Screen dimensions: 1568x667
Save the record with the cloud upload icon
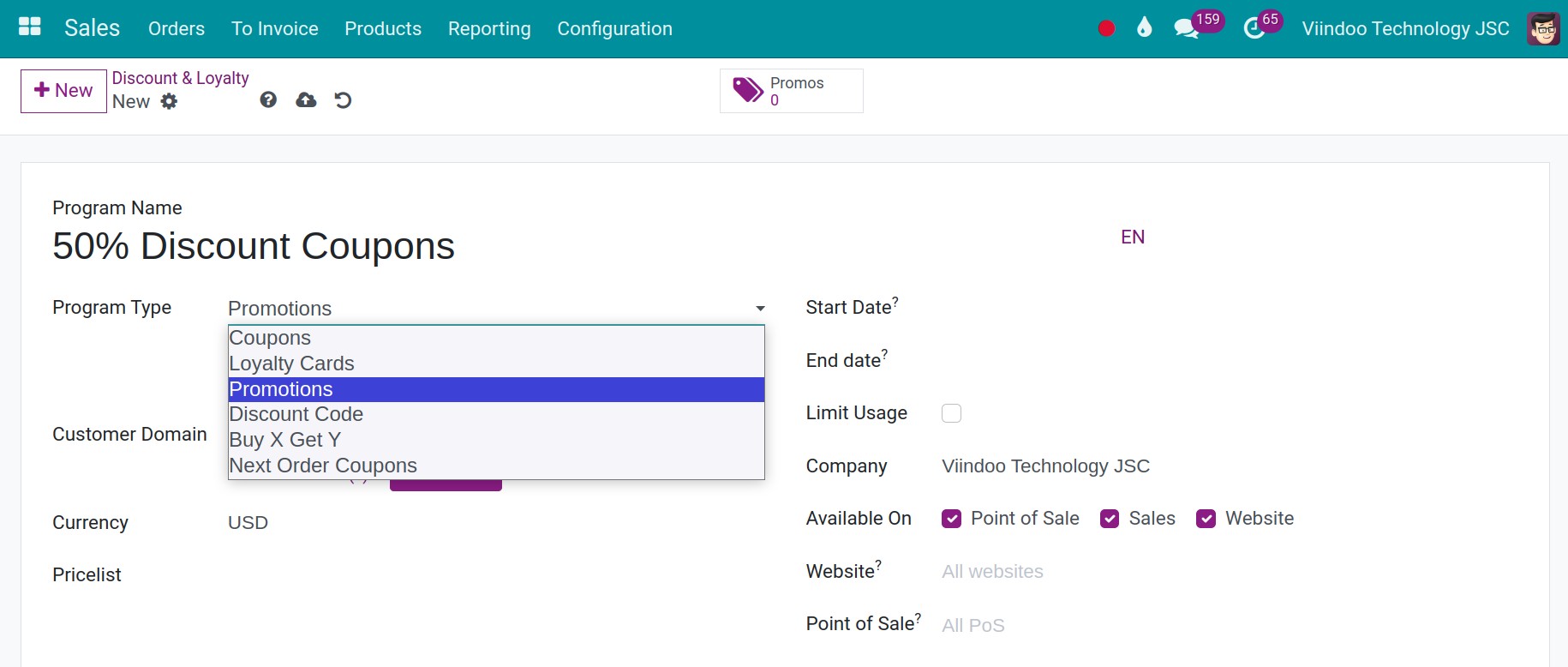(306, 100)
